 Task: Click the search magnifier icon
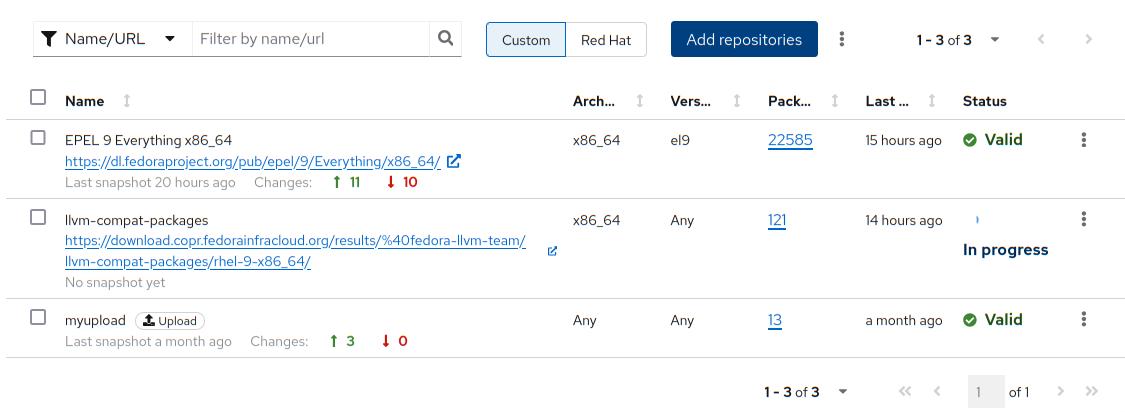pos(446,39)
